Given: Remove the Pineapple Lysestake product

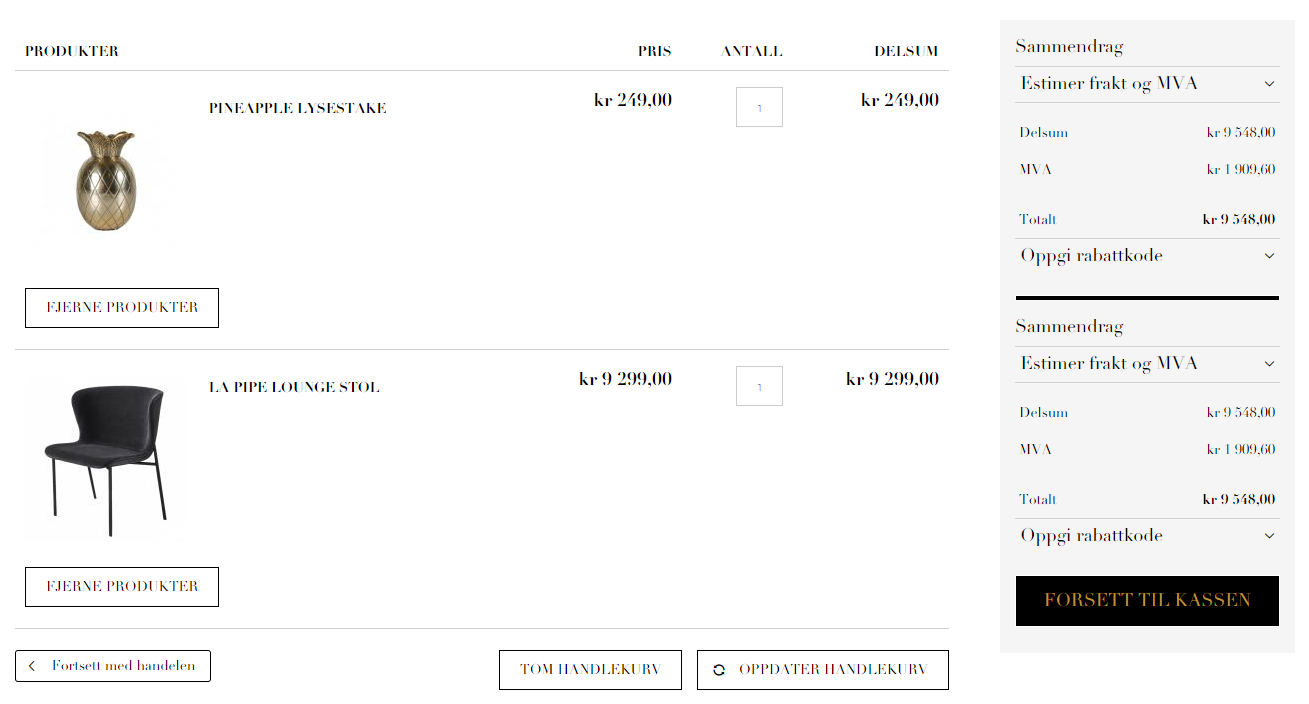Looking at the screenshot, I should coord(122,308).
